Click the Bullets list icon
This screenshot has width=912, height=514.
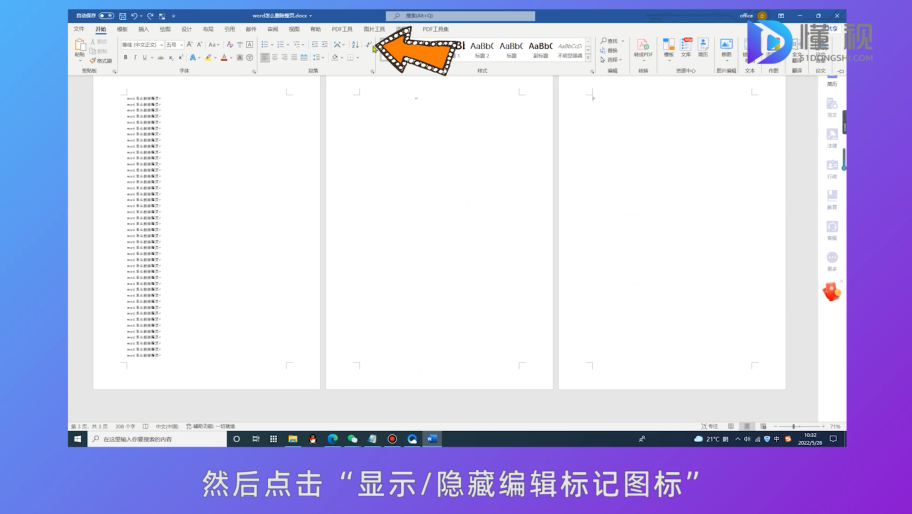(x=265, y=45)
